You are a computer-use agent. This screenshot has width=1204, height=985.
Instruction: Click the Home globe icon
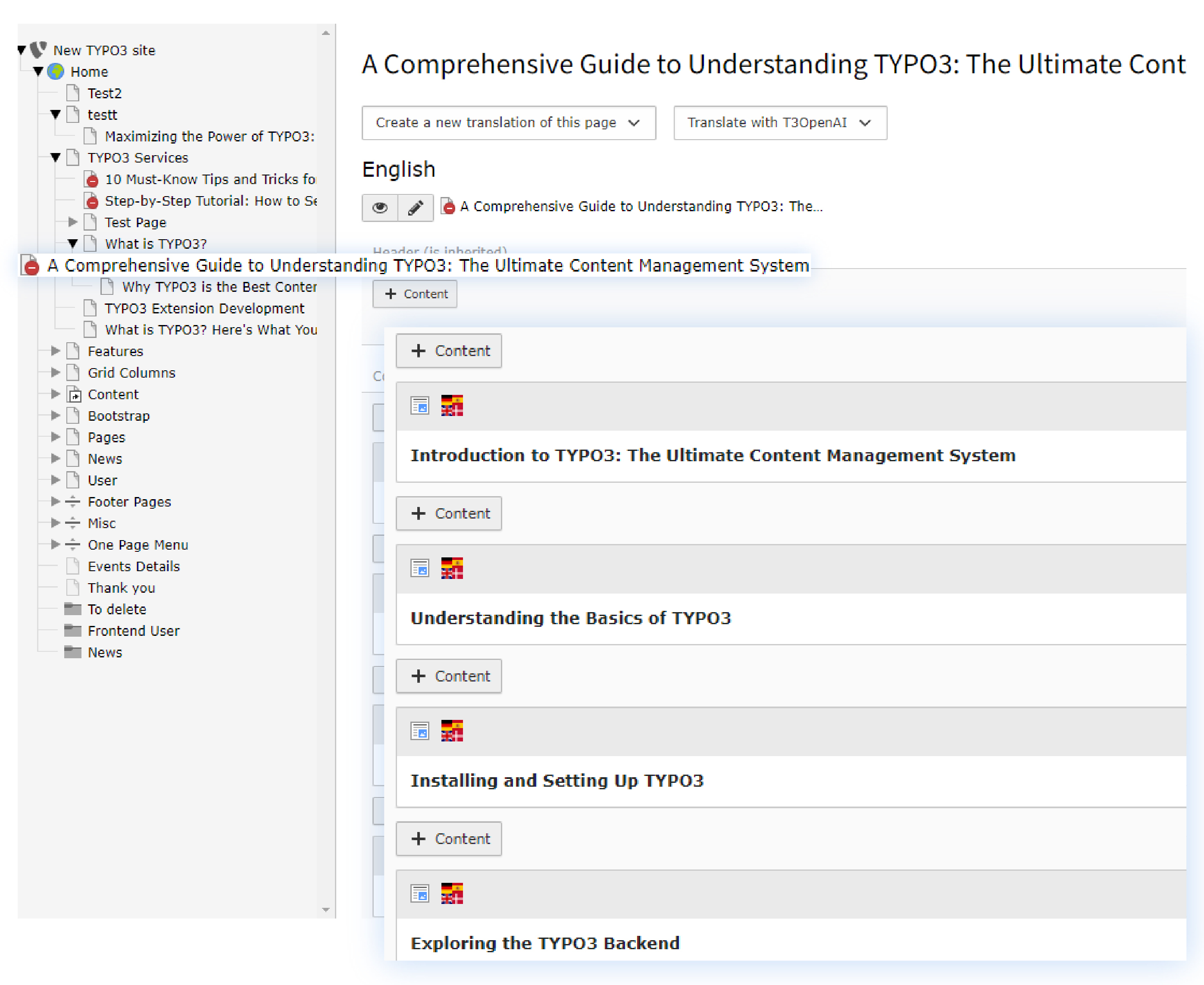pos(56,72)
